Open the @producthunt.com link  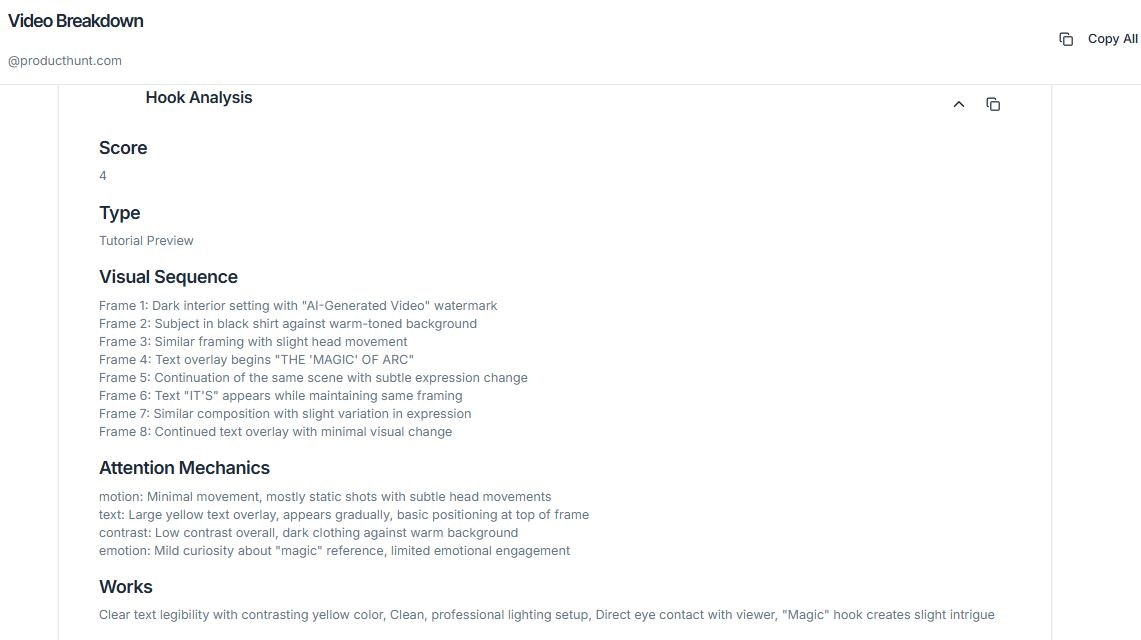[64, 60]
